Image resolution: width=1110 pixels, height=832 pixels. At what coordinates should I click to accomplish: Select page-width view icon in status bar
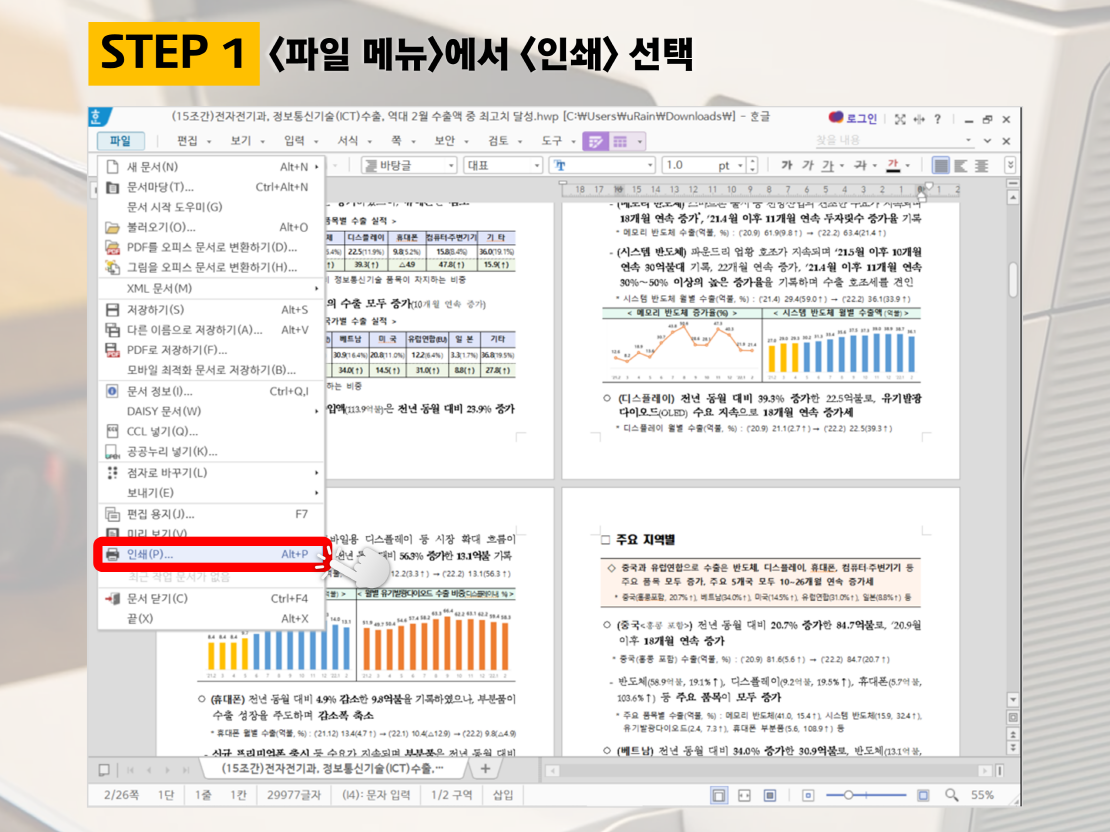(x=719, y=795)
